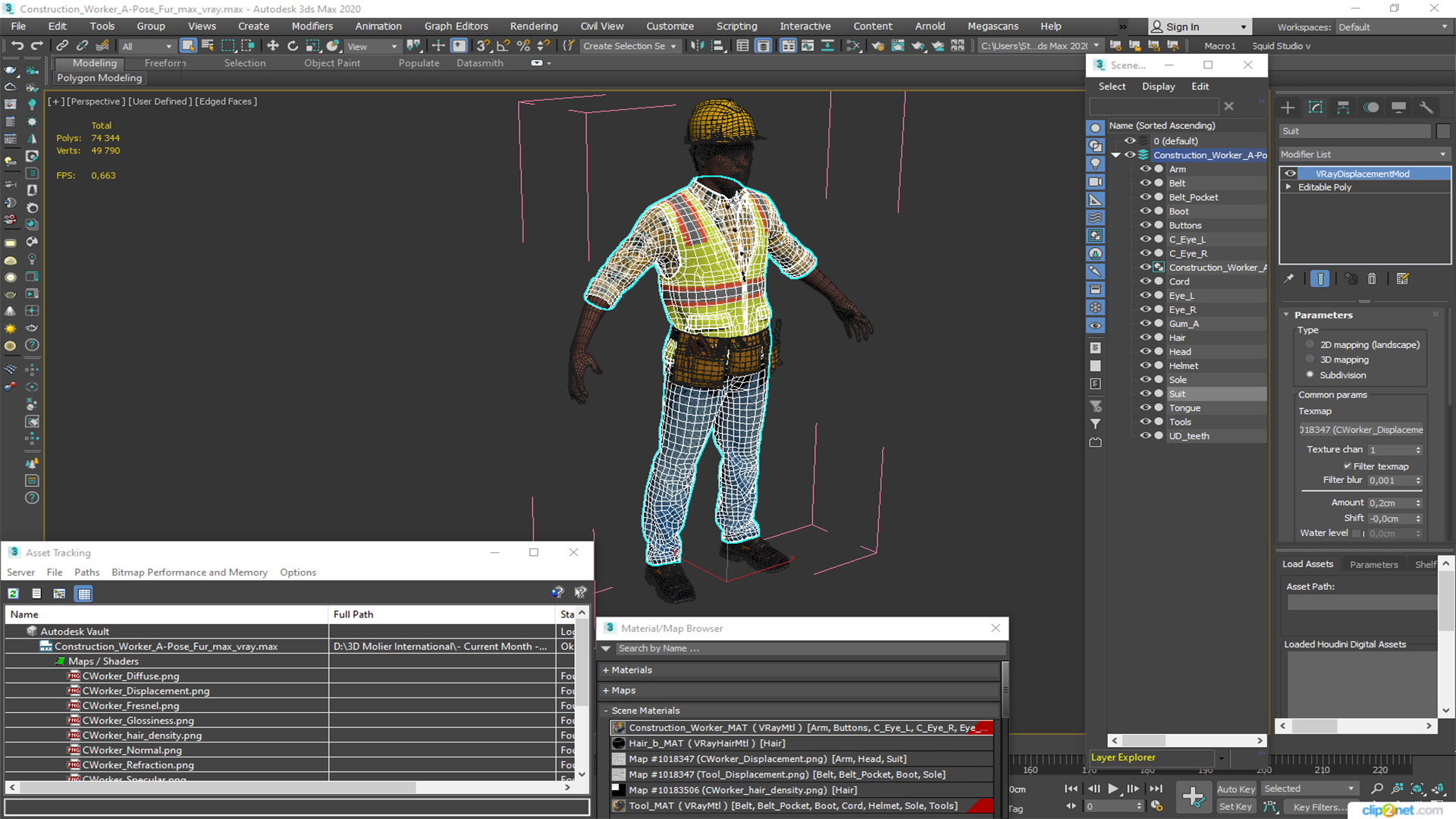1456x819 pixels.
Task: Click the Sign In button
Action: (x=1198, y=27)
